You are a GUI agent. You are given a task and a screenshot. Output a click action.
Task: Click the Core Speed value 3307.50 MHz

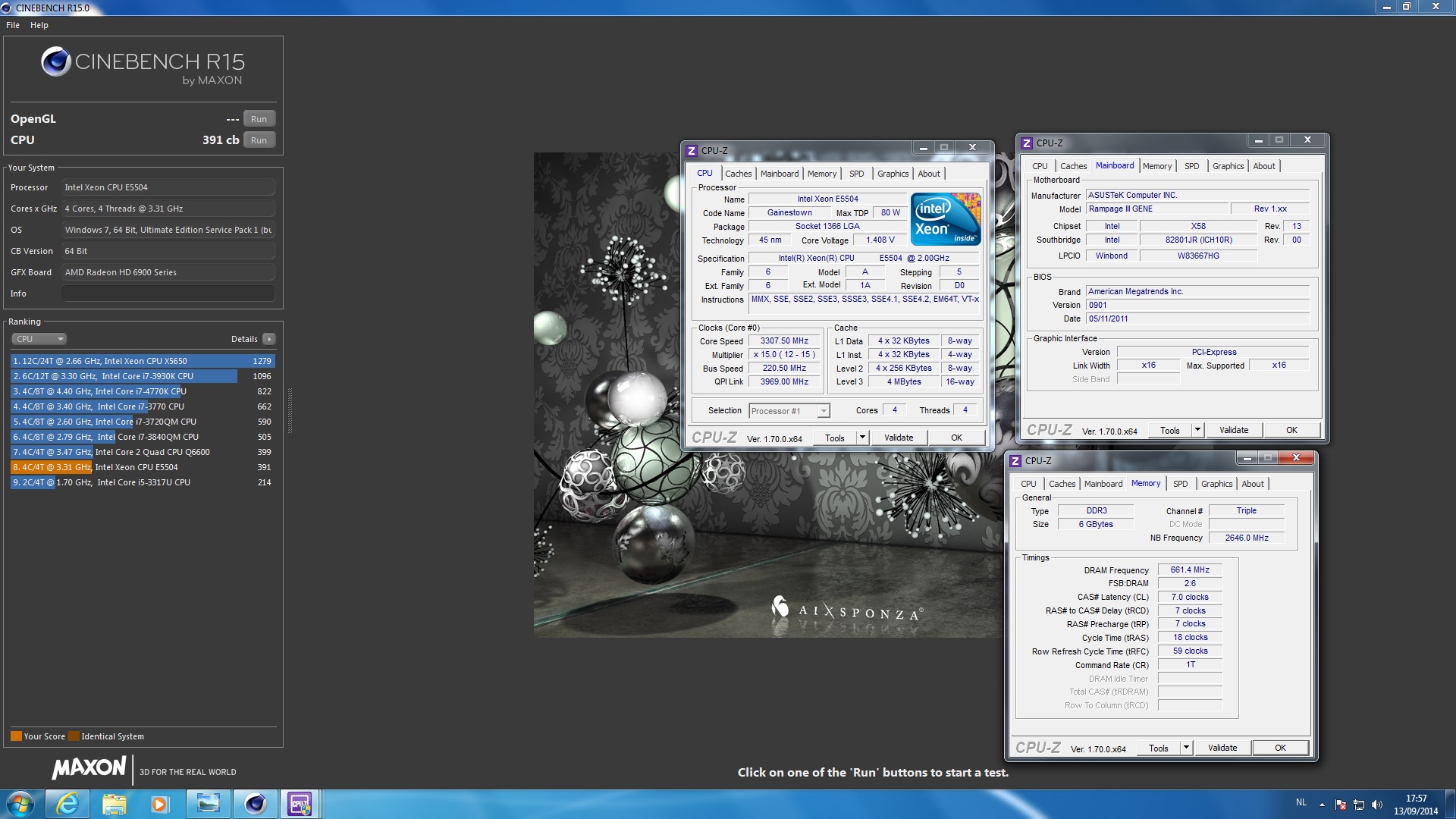[784, 341]
